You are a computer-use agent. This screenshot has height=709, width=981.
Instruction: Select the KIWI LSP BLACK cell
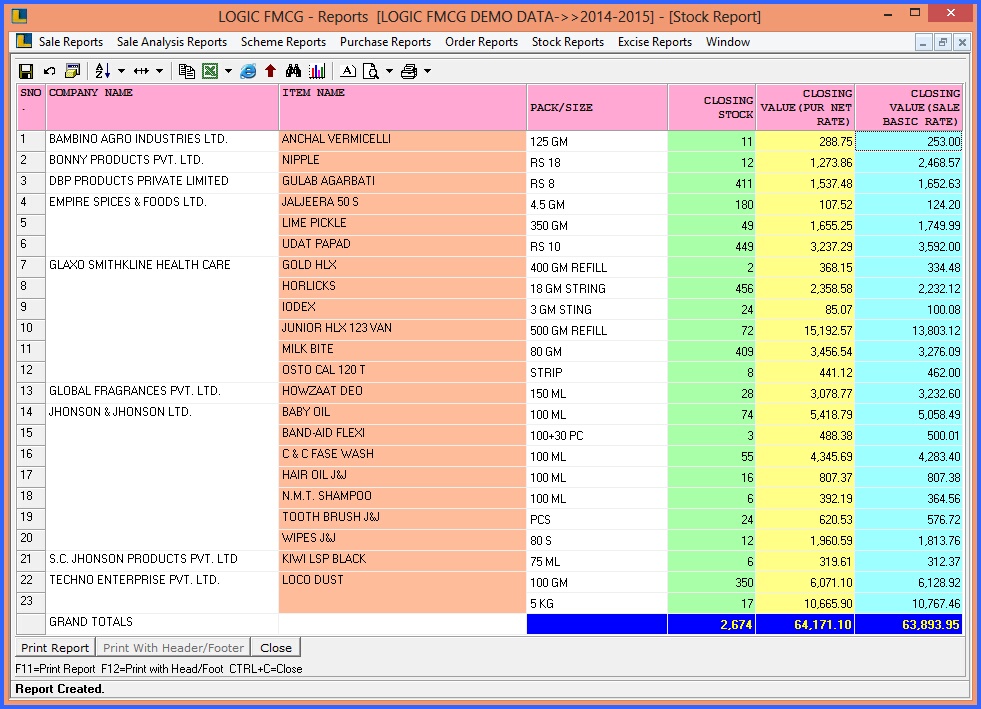tap(403, 561)
